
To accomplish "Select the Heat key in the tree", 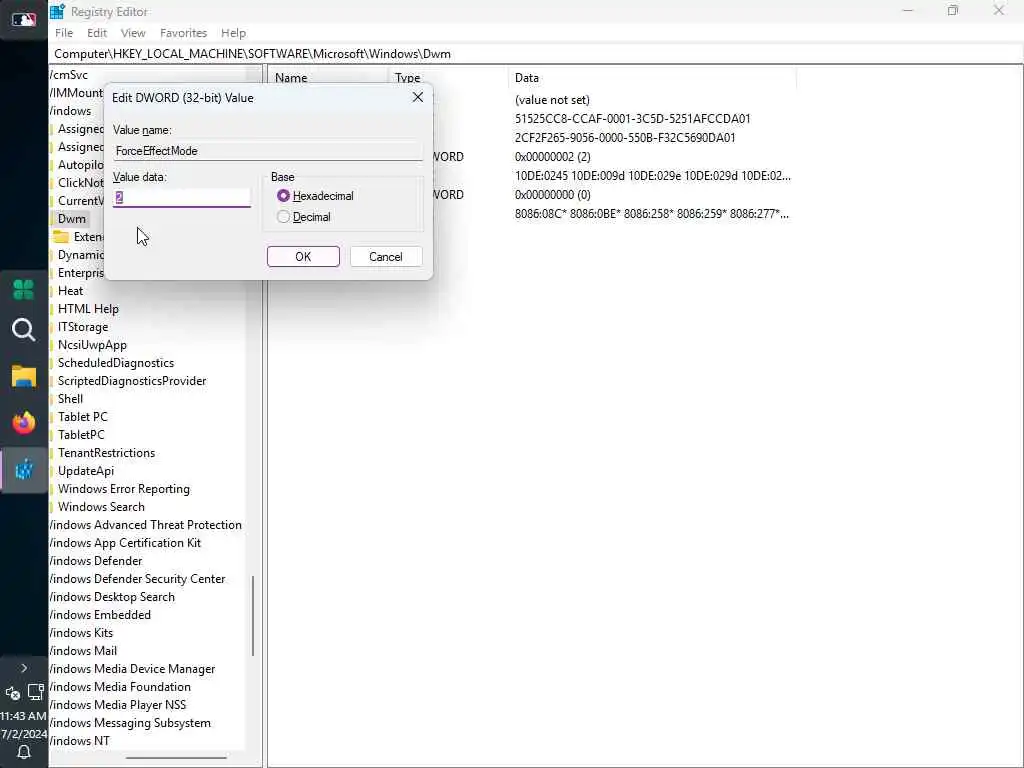I will [x=71, y=291].
